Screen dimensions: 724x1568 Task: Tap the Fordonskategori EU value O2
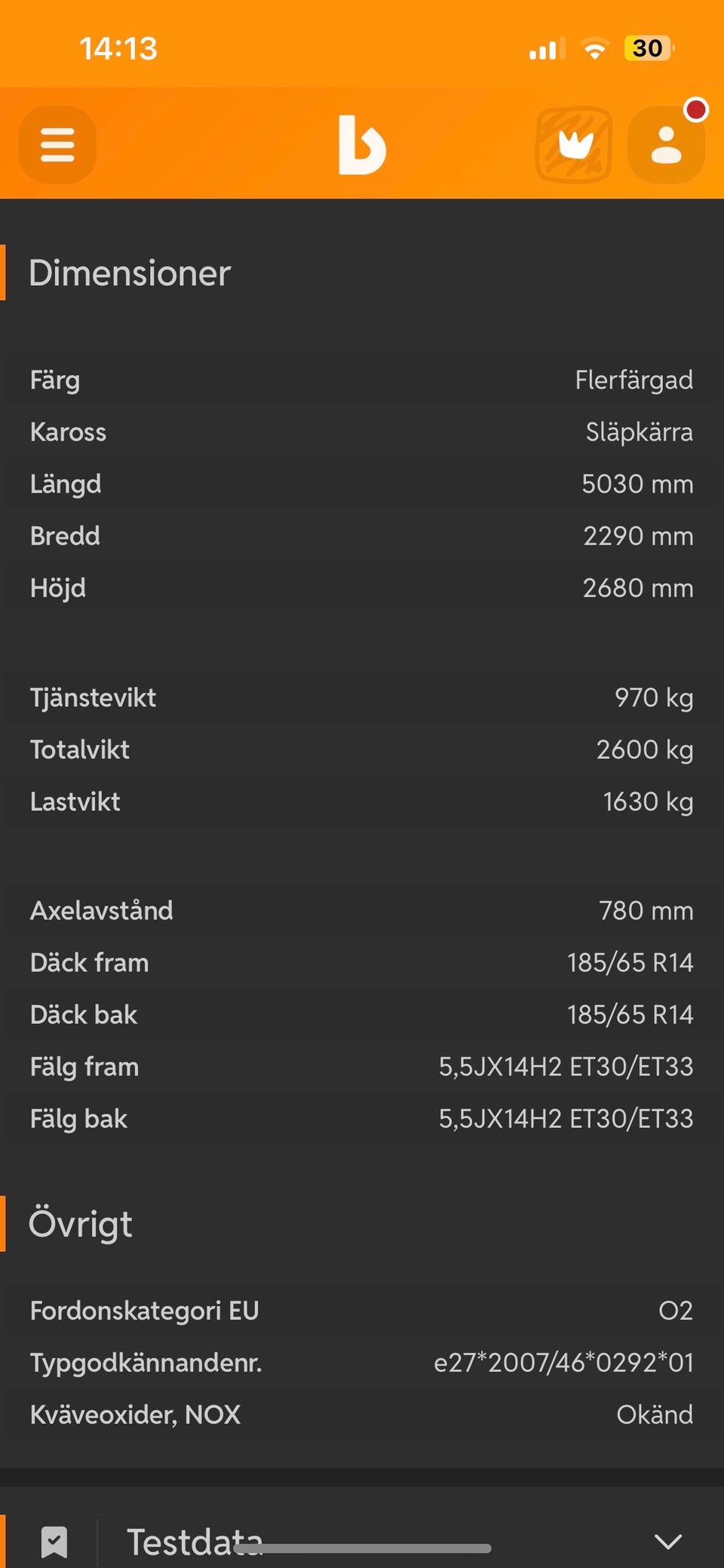[675, 1311]
